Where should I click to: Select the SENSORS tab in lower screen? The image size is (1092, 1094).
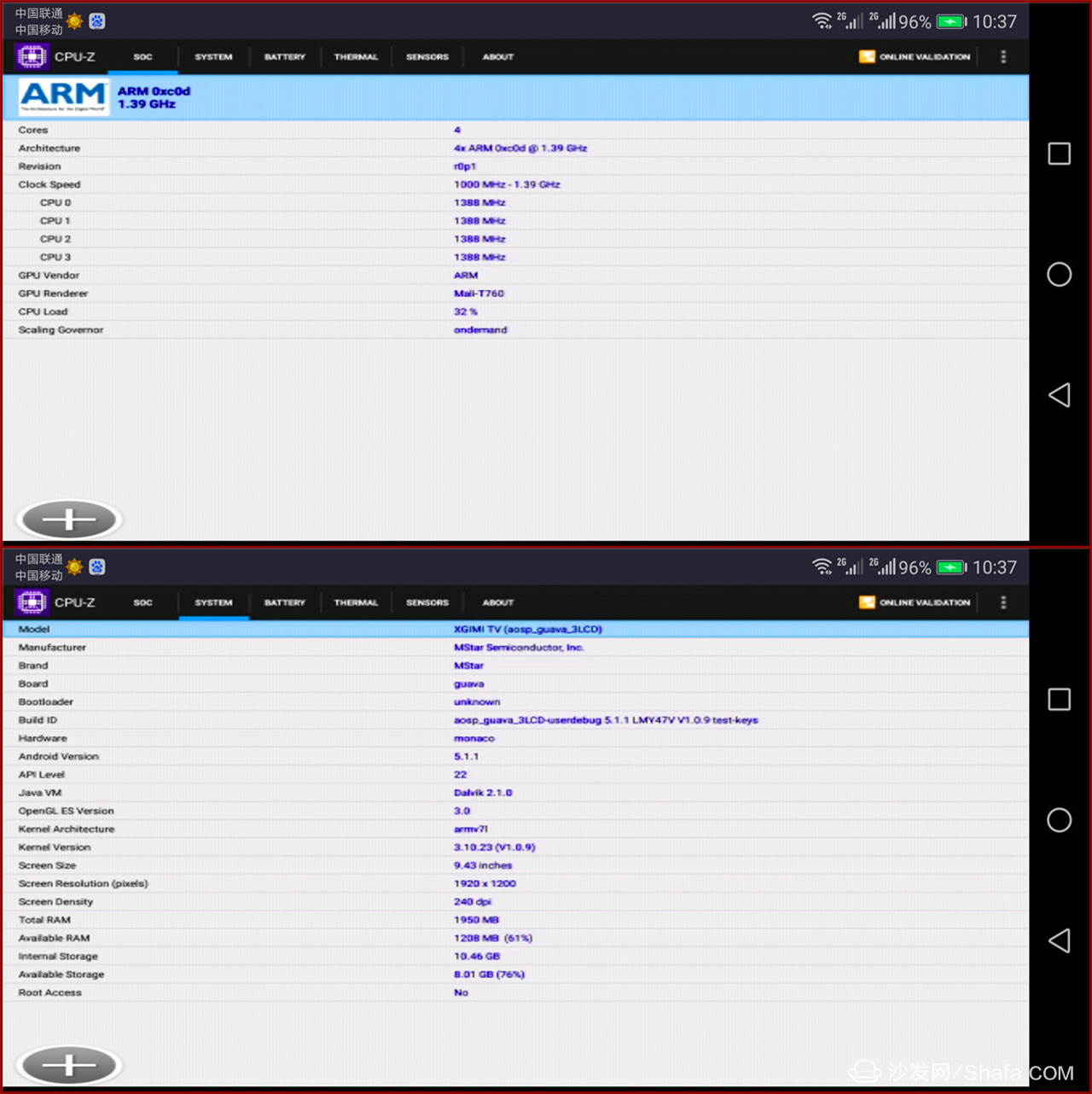pyautogui.click(x=427, y=602)
